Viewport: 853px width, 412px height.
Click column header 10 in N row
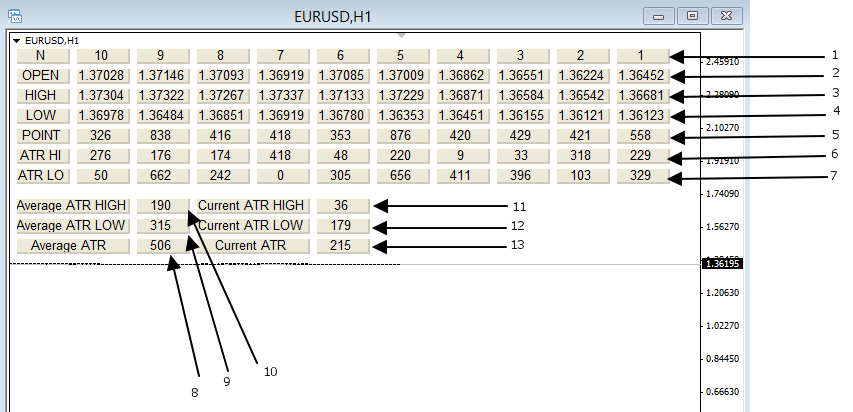[x=103, y=56]
